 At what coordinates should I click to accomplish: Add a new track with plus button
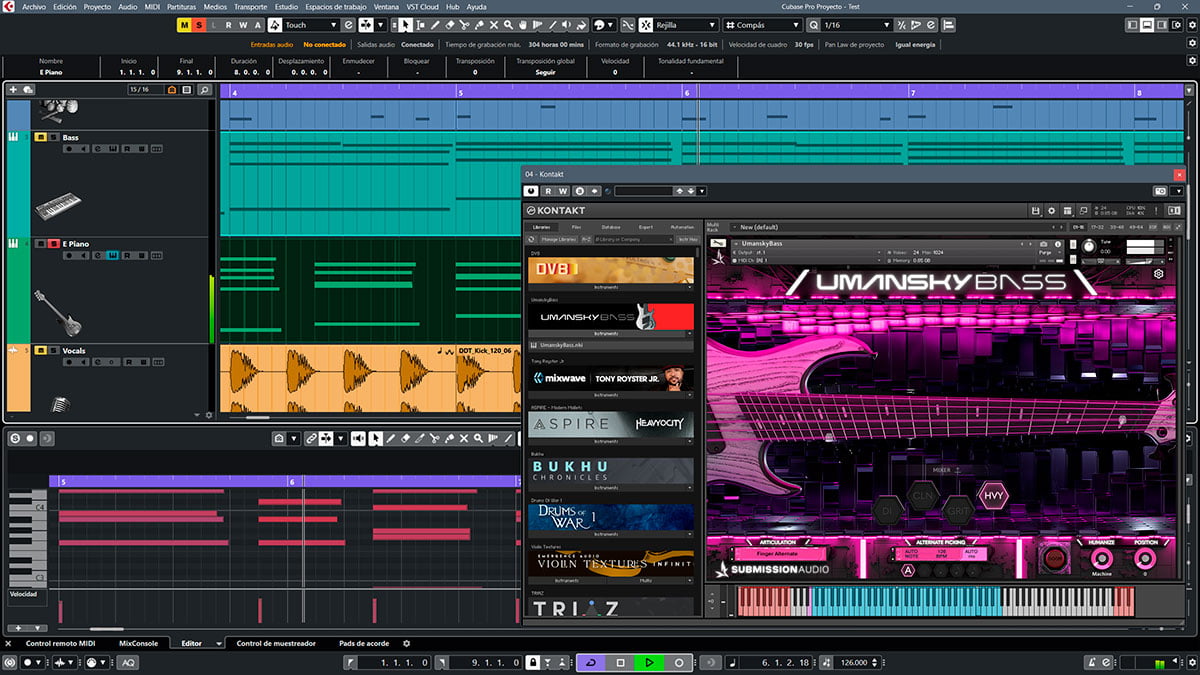pyautogui.click(x=13, y=90)
